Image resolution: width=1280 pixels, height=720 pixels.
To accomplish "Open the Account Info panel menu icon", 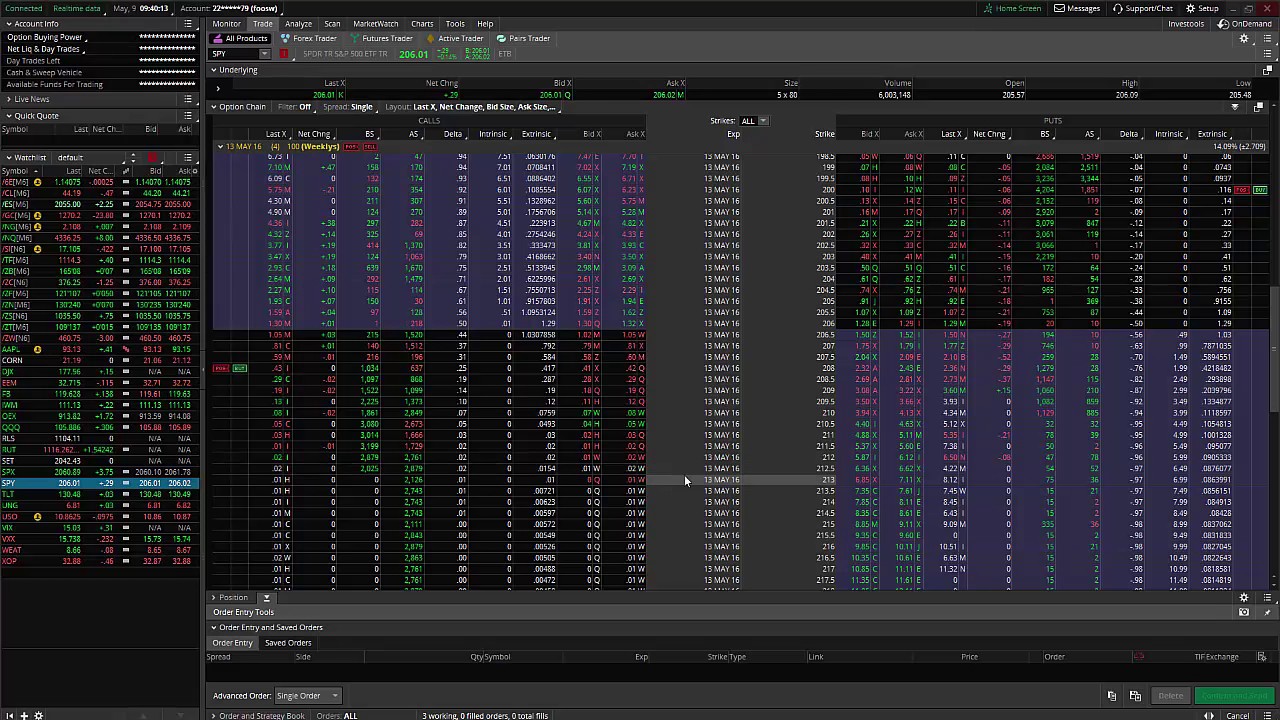I will coord(188,24).
